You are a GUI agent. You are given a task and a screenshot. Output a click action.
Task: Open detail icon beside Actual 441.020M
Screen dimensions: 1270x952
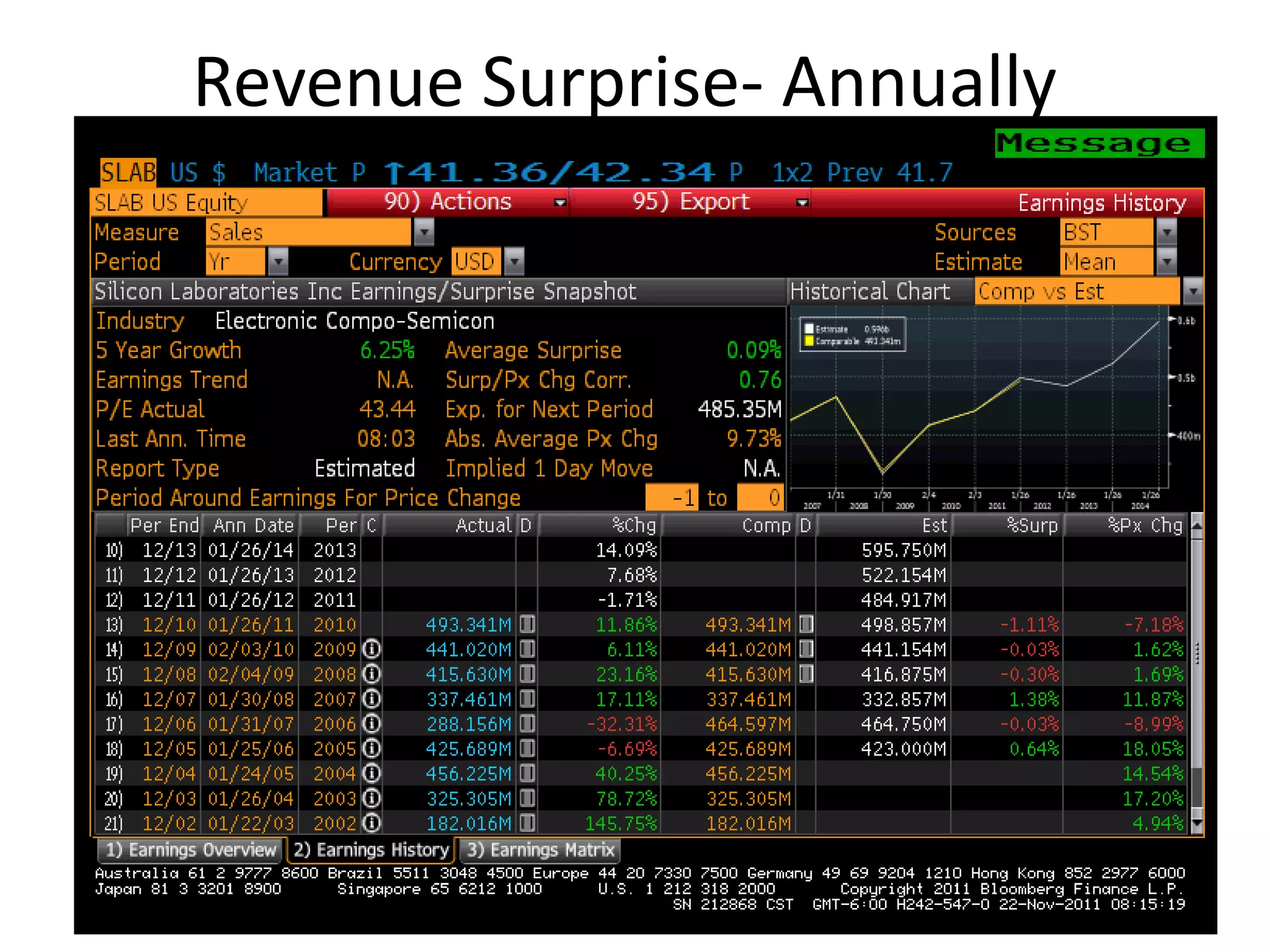pos(527,649)
